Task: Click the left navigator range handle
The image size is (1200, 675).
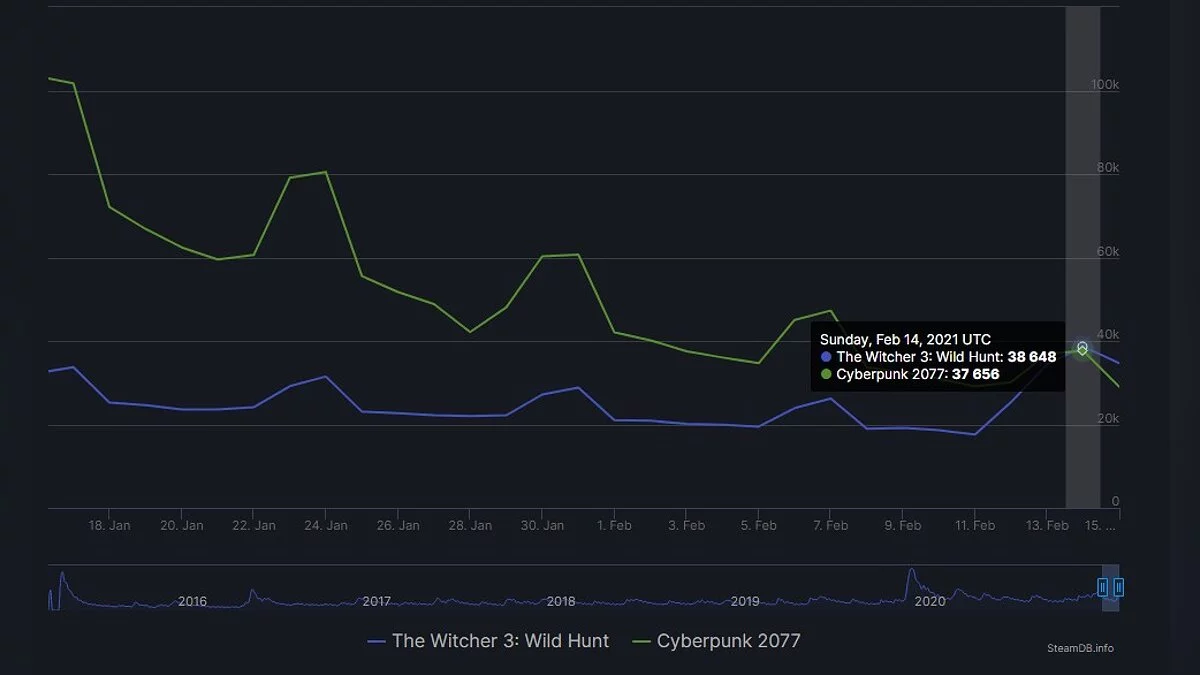Action: [1103, 587]
